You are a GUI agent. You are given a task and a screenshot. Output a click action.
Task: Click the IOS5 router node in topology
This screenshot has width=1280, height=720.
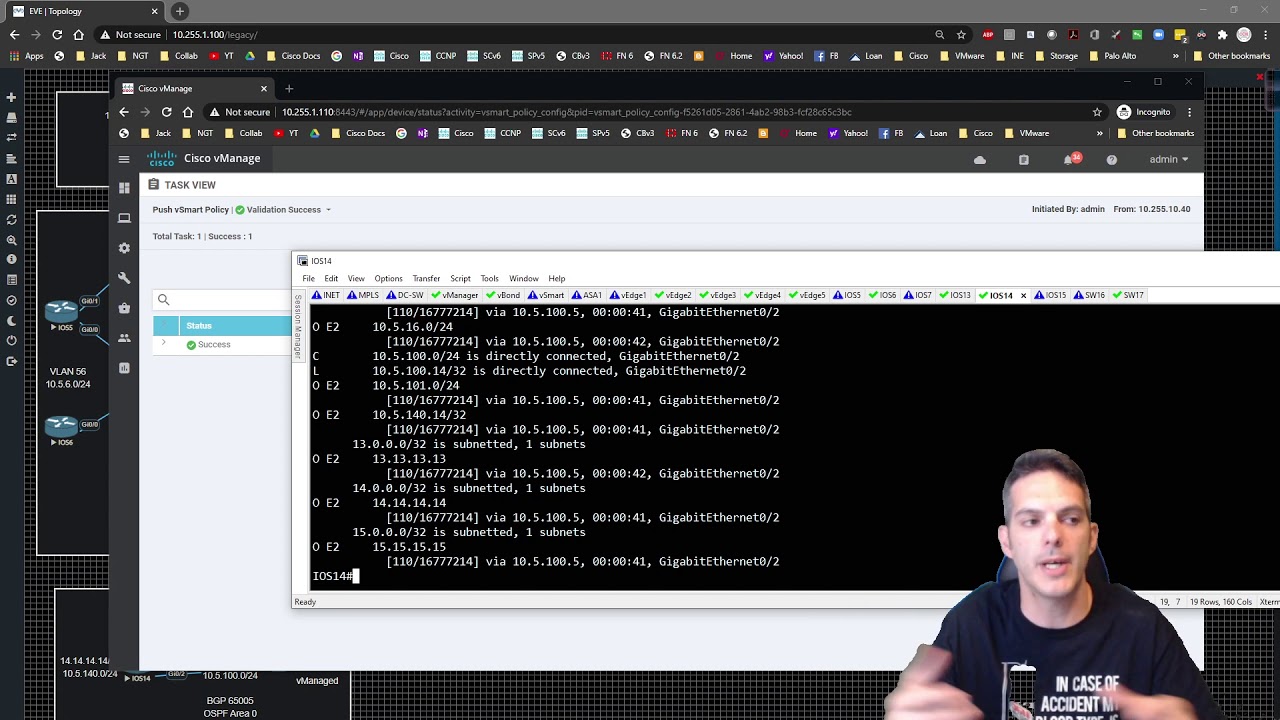(x=62, y=311)
